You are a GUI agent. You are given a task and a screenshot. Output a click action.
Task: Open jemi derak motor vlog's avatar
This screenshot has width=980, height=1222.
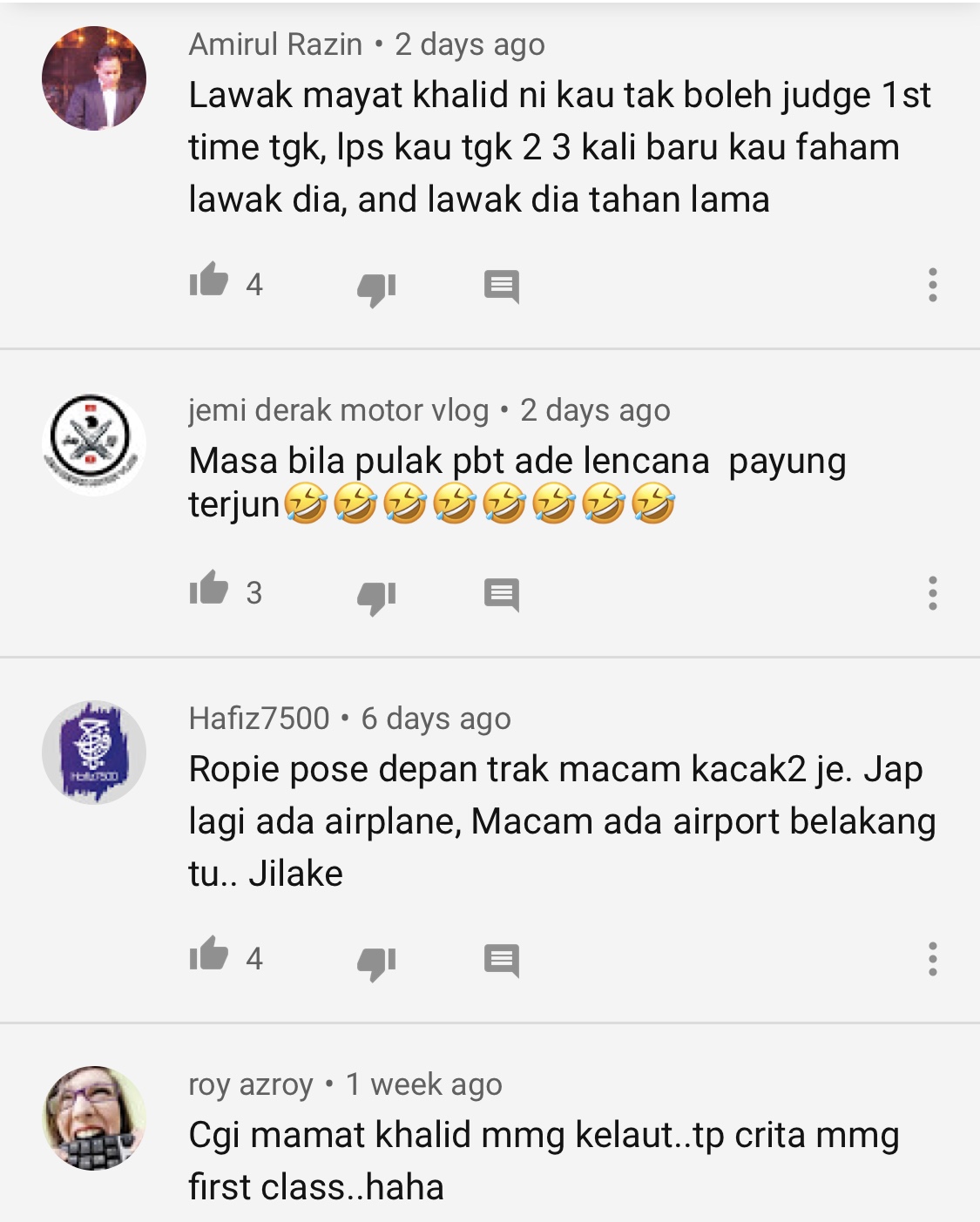tap(94, 444)
